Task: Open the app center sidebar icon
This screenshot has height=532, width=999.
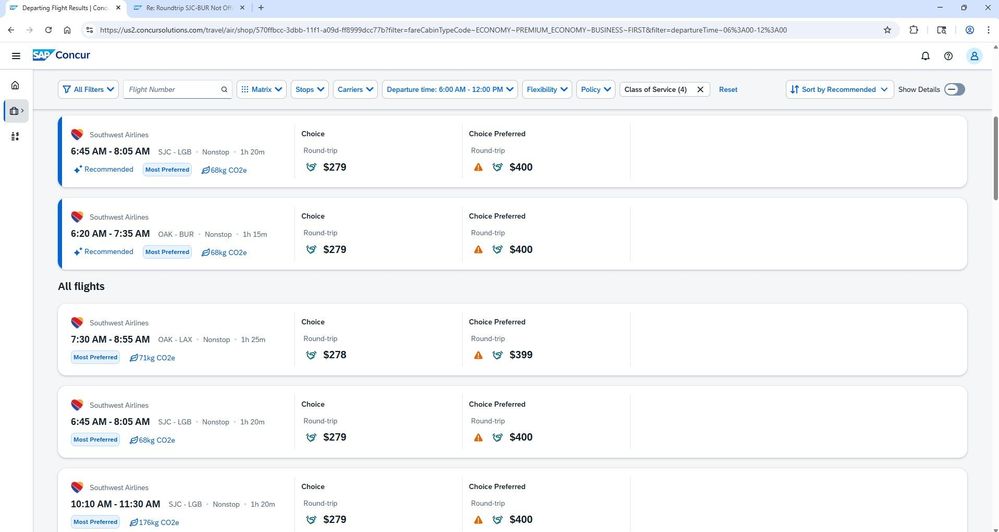Action: pos(15,136)
